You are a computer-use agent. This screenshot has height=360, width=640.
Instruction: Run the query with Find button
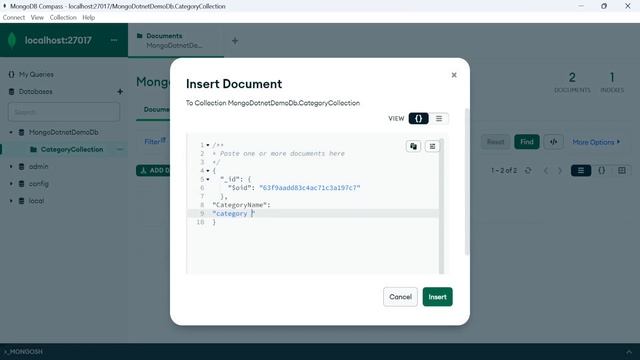[x=527, y=142]
